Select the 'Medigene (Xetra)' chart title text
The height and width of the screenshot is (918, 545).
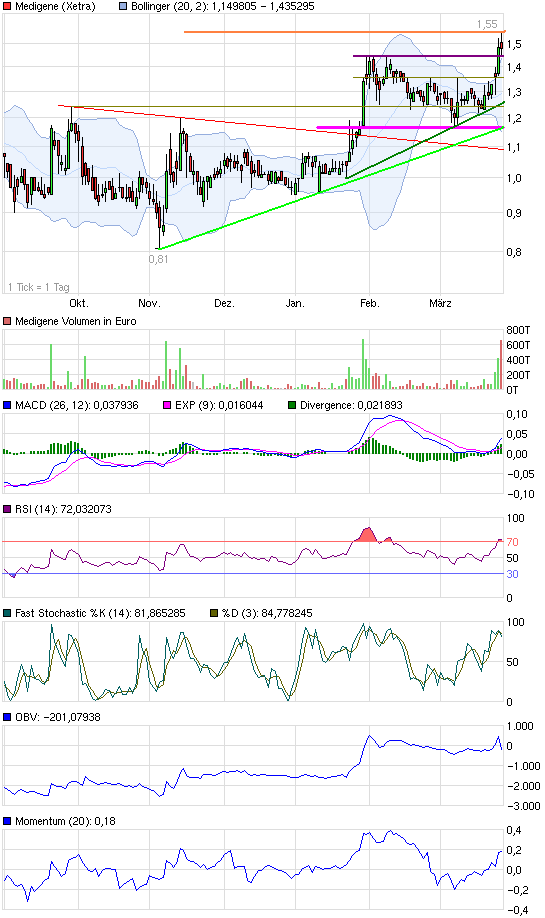click(55, 6)
